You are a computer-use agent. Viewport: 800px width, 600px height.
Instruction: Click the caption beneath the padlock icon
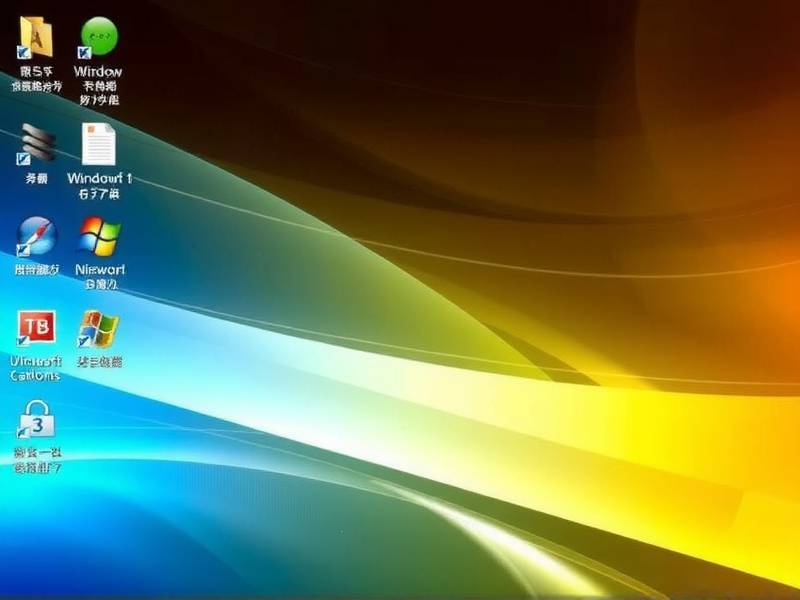37,460
